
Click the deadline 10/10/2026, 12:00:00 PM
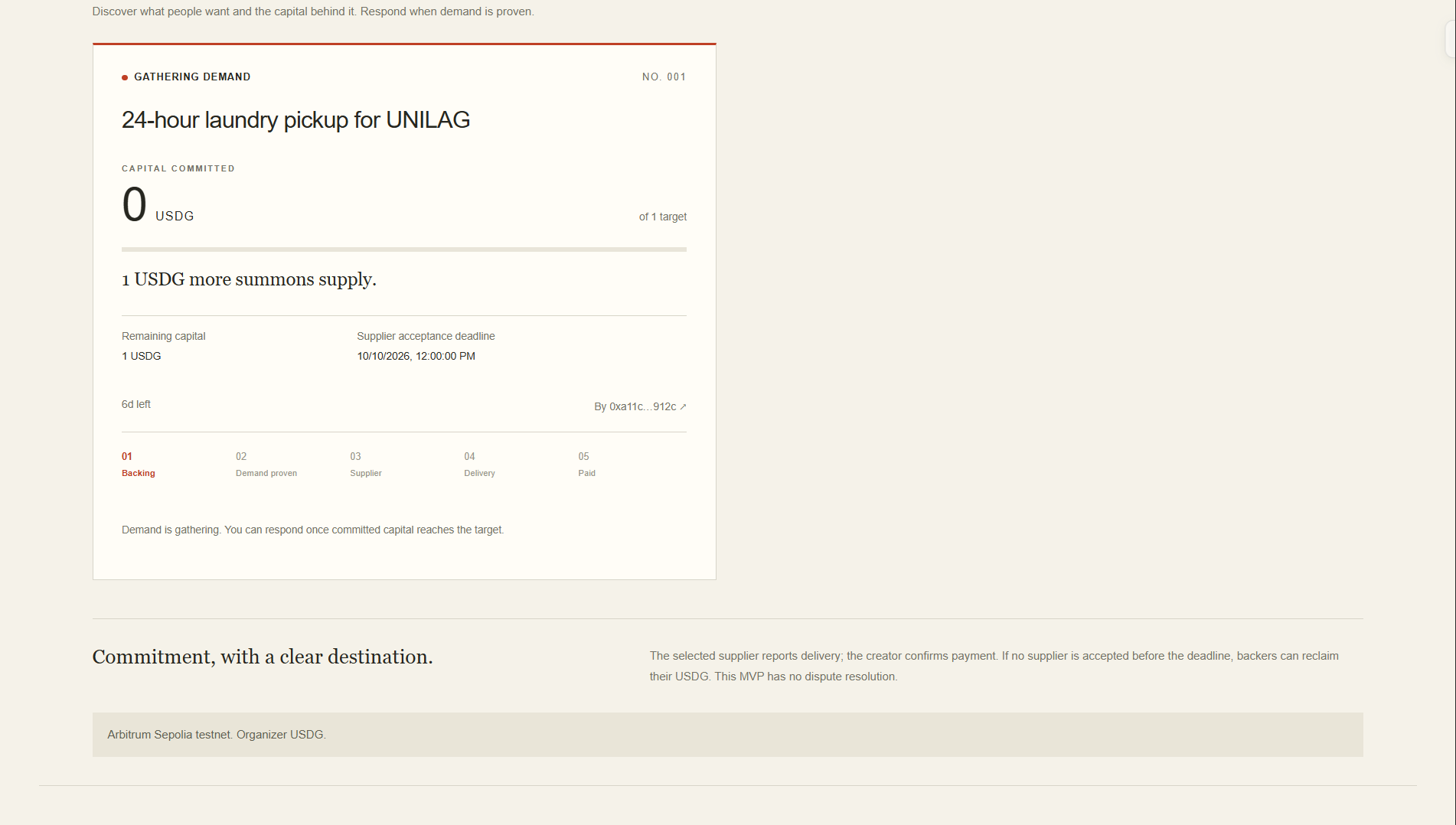tap(416, 356)
